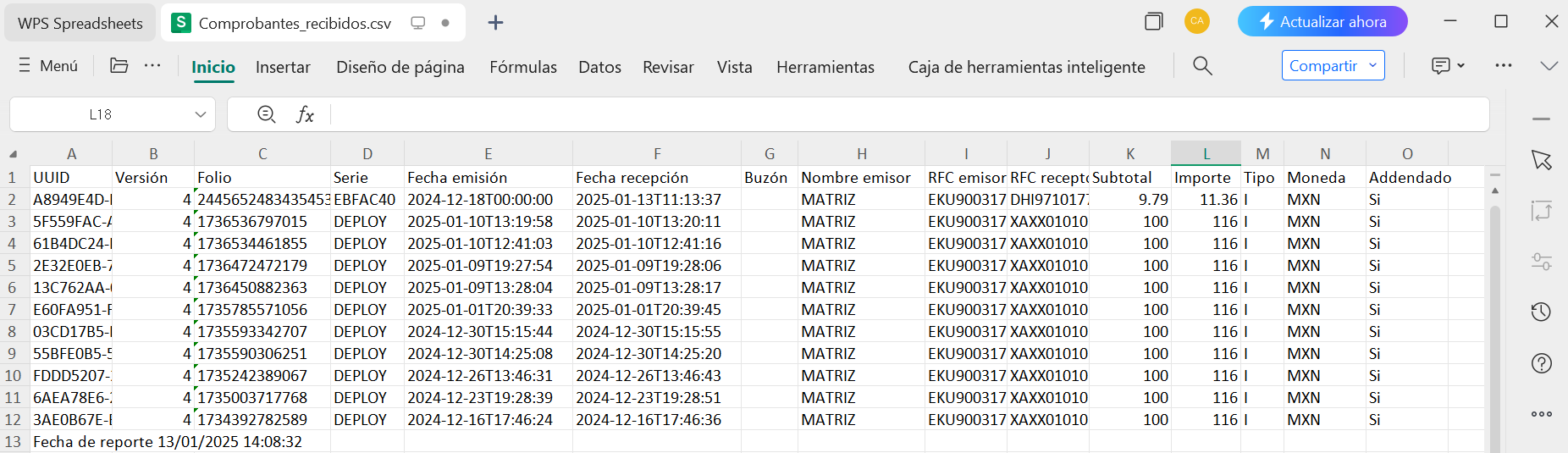Add a new tab with plus button
The width and height of the screenshot is (1568, 453).
pyautogui.click(x=496, y=23)
